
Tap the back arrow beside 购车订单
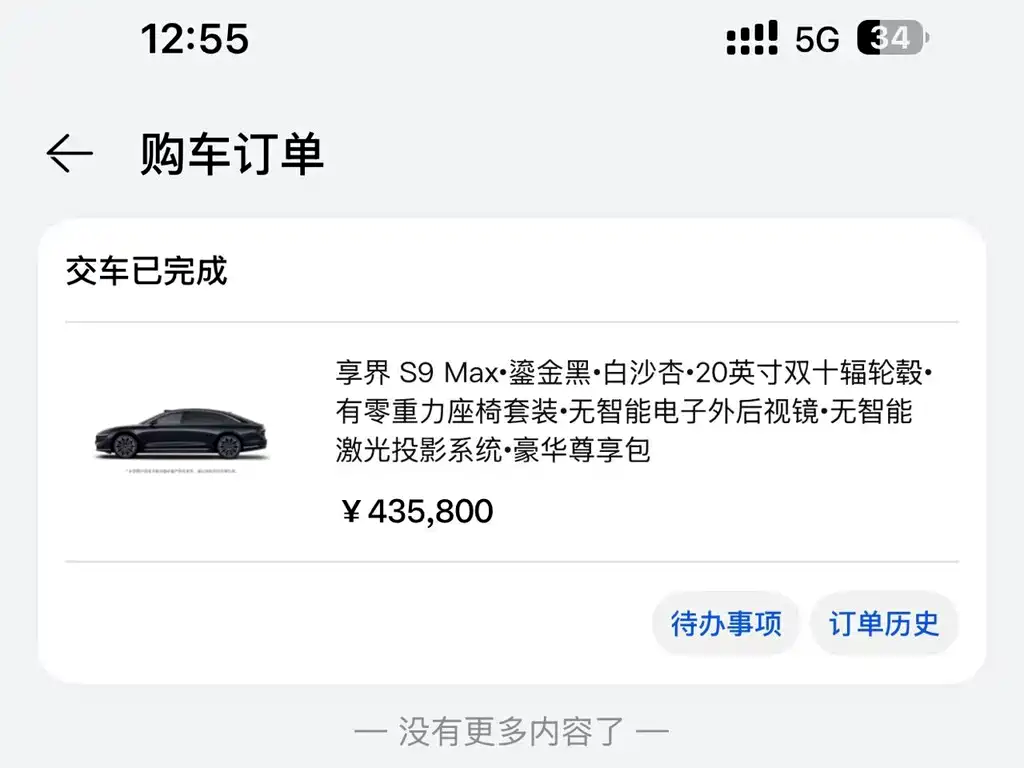point(70,153)
